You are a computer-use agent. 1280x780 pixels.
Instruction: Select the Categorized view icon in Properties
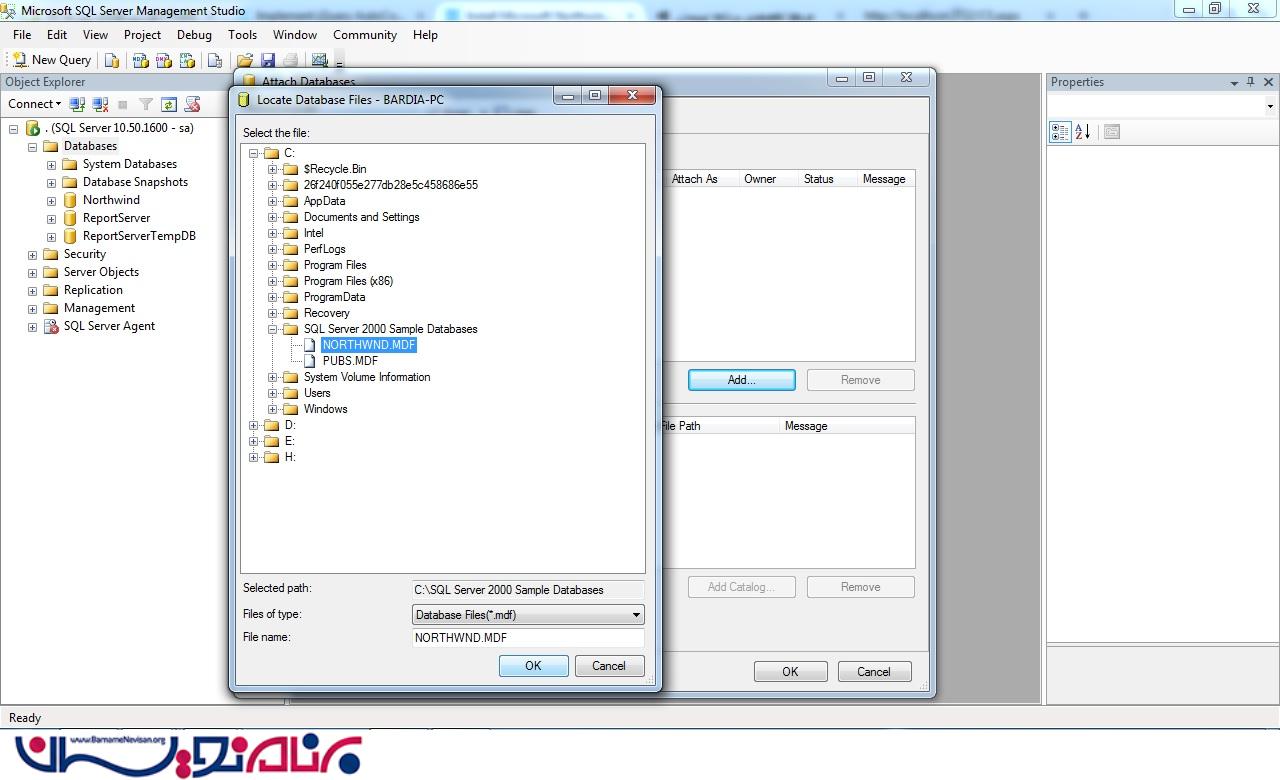pos(1060,132)
